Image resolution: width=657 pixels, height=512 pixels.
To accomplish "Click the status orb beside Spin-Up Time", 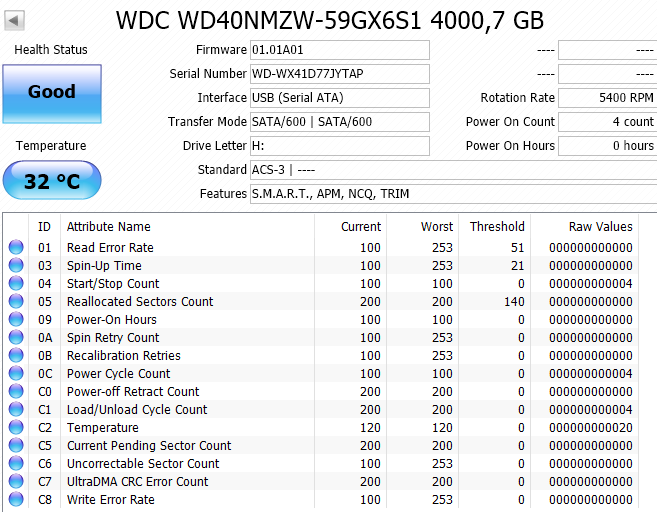I will tap(16, 266).
